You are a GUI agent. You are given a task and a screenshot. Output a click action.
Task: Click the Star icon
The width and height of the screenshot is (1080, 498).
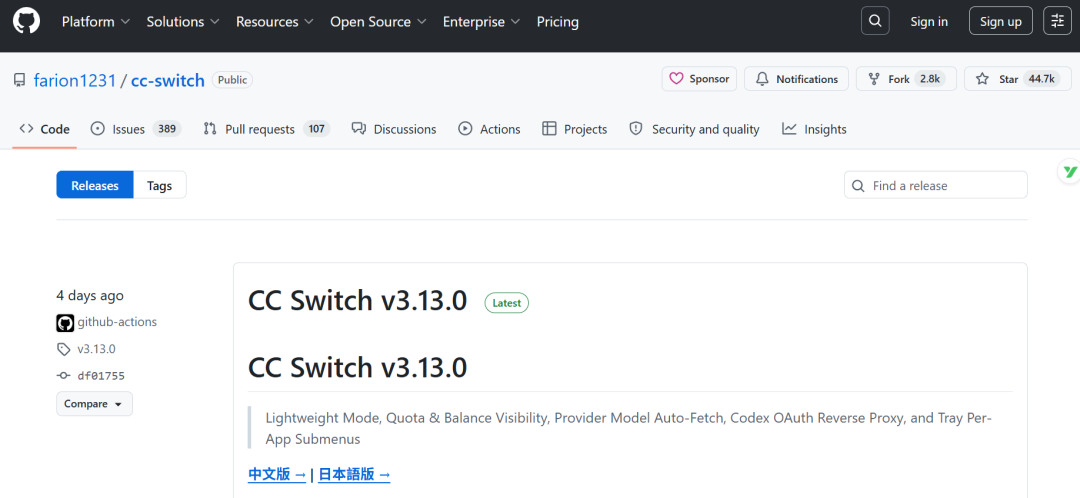click(x=982, y=79)
